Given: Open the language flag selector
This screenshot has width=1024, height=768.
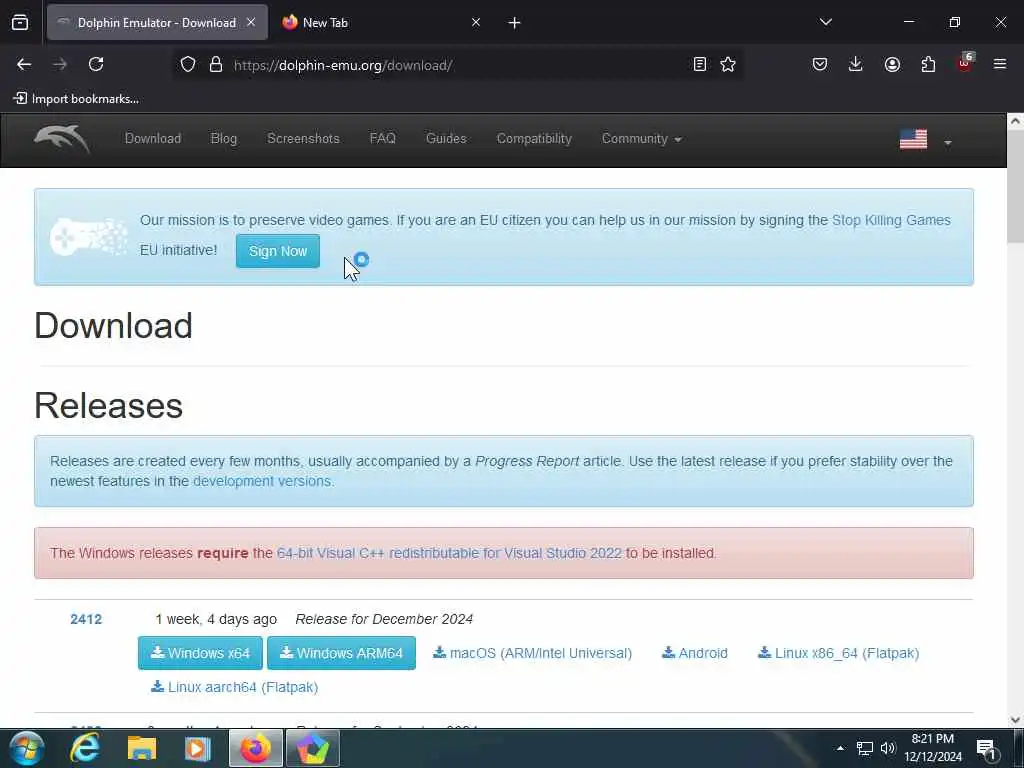Looking at the screenshot, I should [925, 140].
